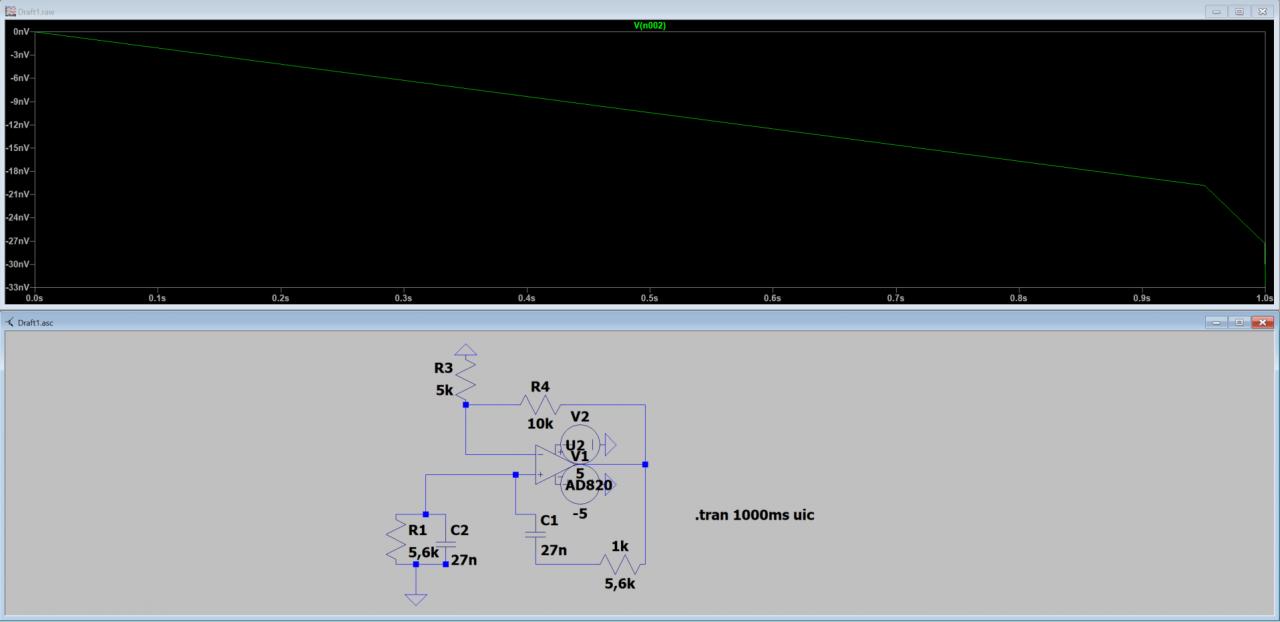Select resistor R4 symbol in schematic
Screen dimensions: 1280x622
(540, 404)
